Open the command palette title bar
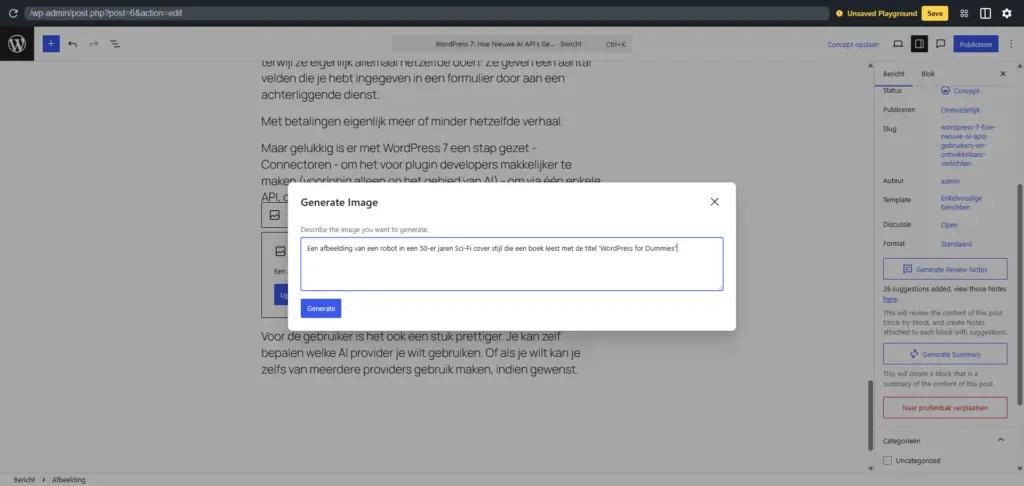The width and height of the screenshot is (1024, 486). (511, 44)
